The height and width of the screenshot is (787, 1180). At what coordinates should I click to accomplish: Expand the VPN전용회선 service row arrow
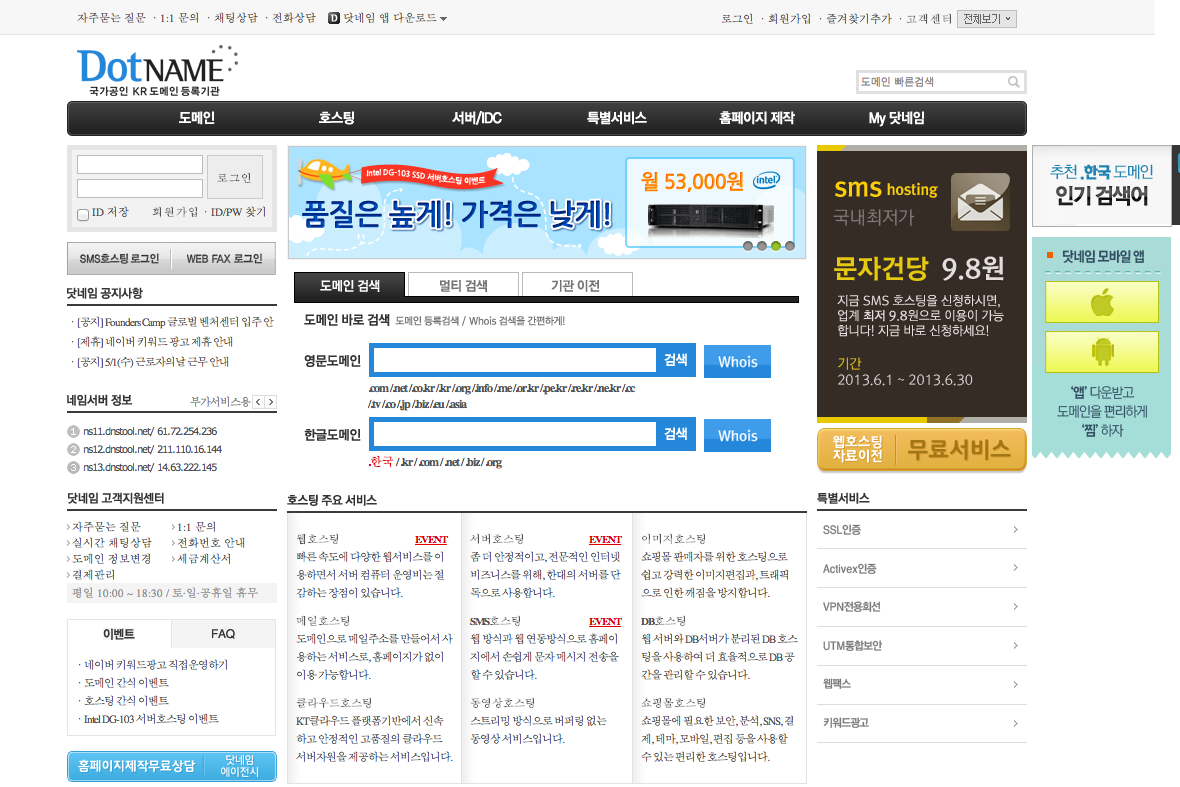[x=1015, y=606]
